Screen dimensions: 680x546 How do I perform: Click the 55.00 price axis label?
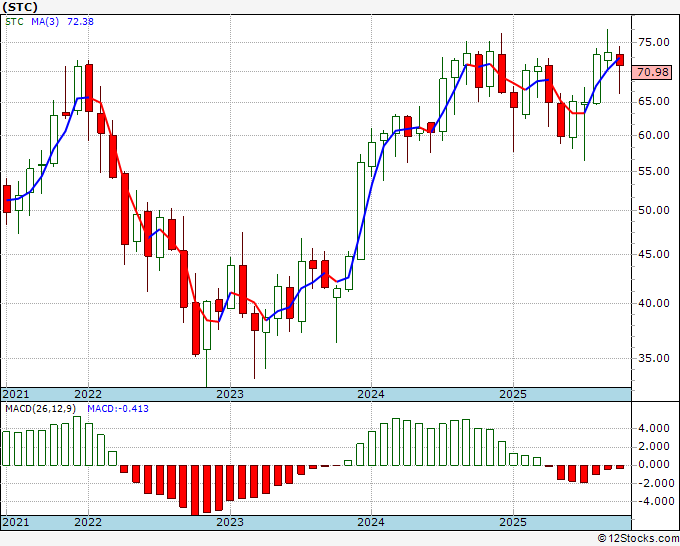click(x=654, y=171)
